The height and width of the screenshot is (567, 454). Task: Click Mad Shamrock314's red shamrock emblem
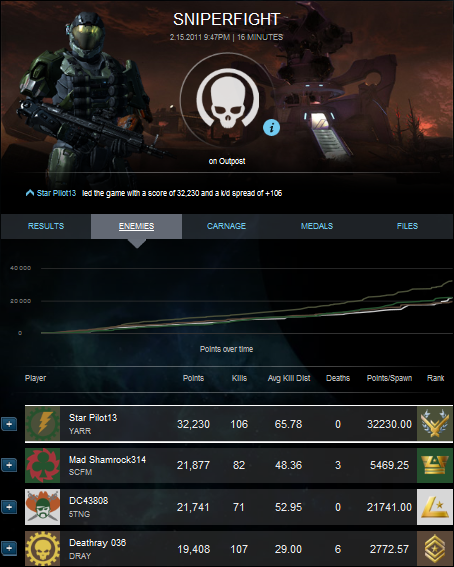pyautogui.click(x=43, y=465)
